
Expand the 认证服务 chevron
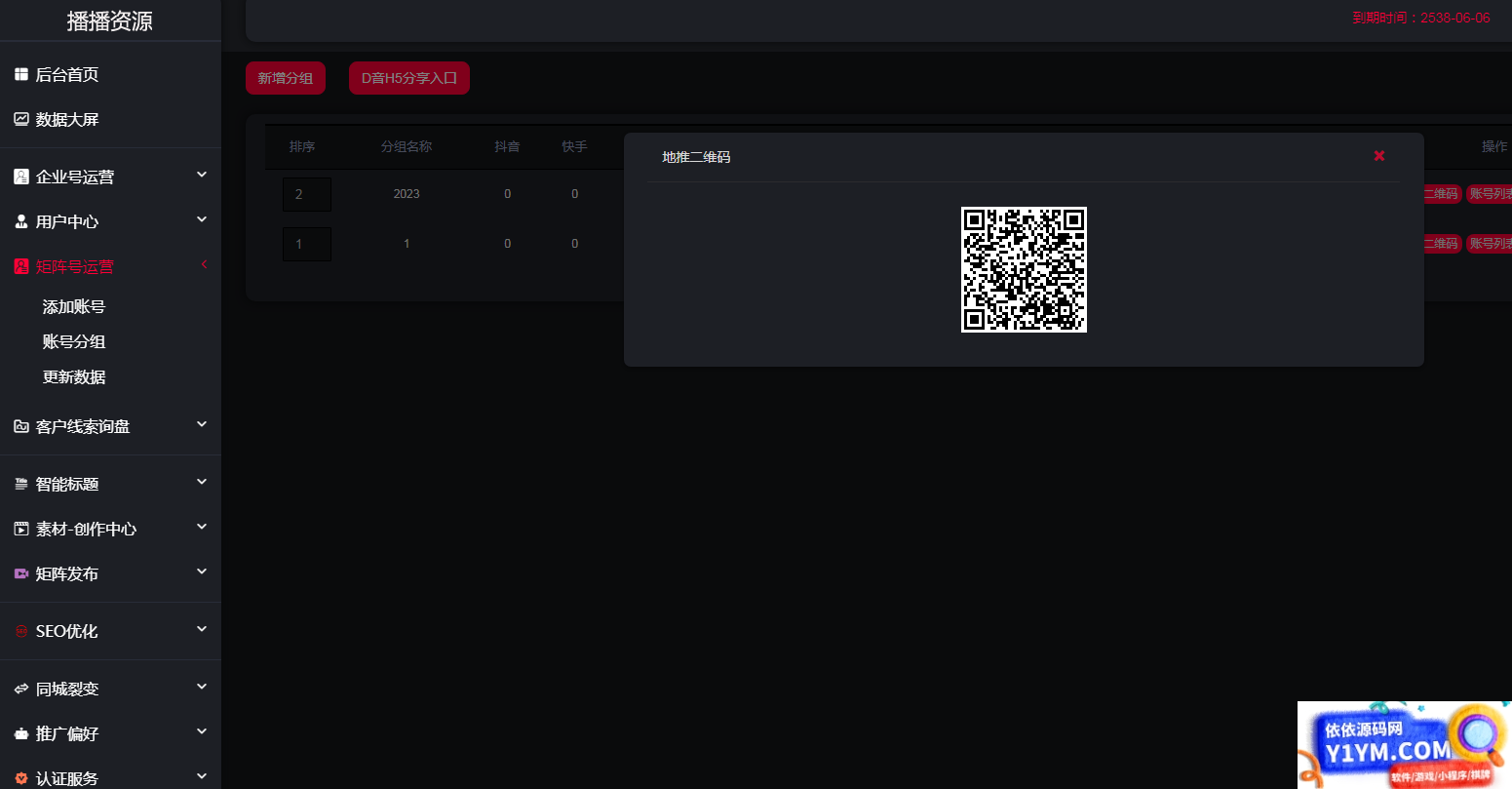point(202,776)
